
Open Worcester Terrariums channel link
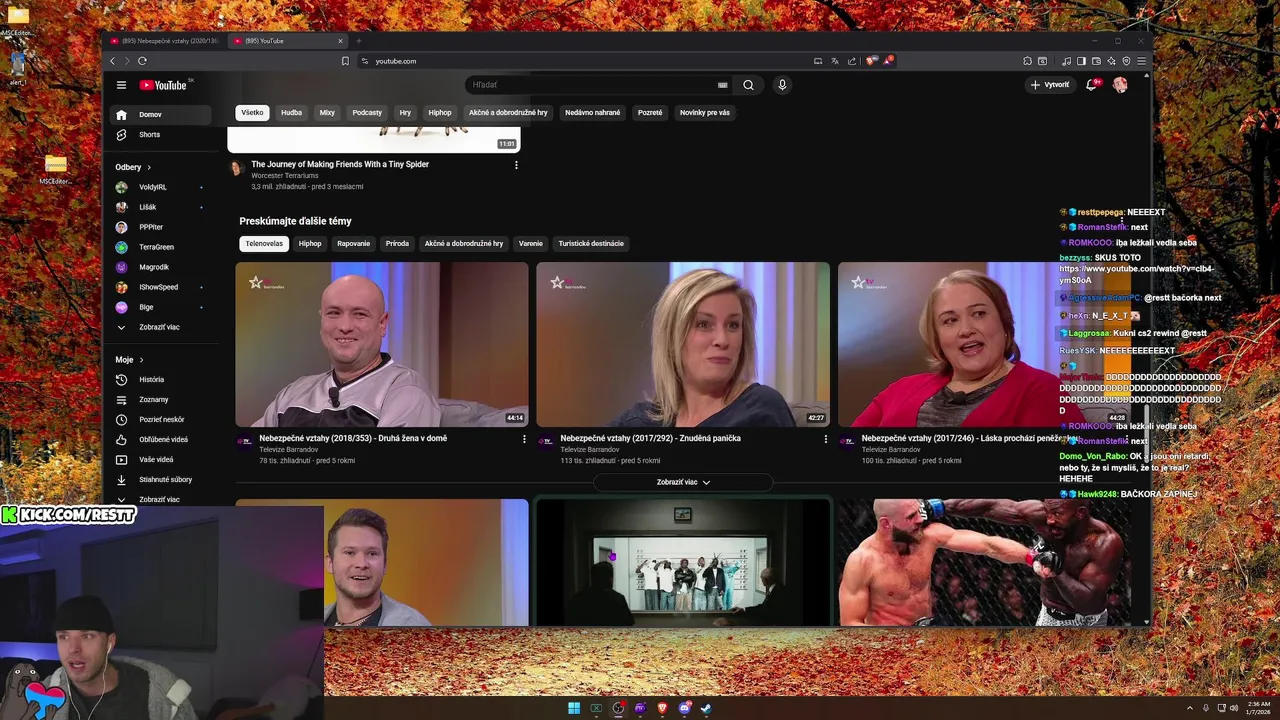pos(285,176)
